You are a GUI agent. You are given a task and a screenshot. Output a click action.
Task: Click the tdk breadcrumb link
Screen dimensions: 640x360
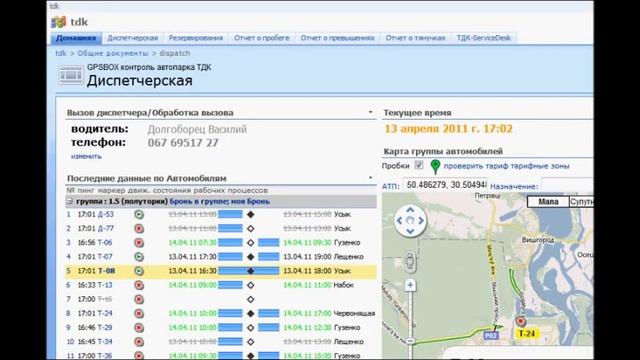pos(61,53)
